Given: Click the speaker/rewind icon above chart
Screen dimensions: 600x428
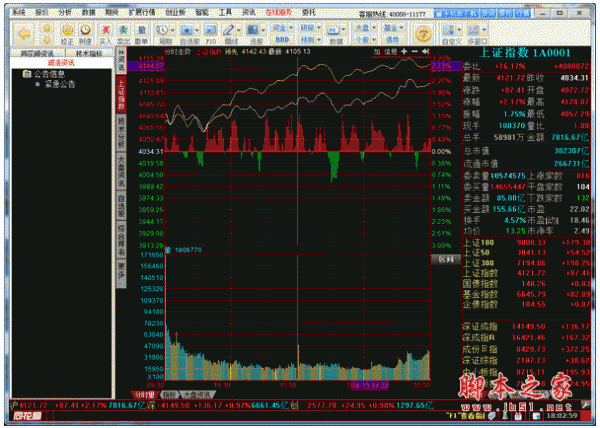Looking at the screenshot, I should pos(426,51).
